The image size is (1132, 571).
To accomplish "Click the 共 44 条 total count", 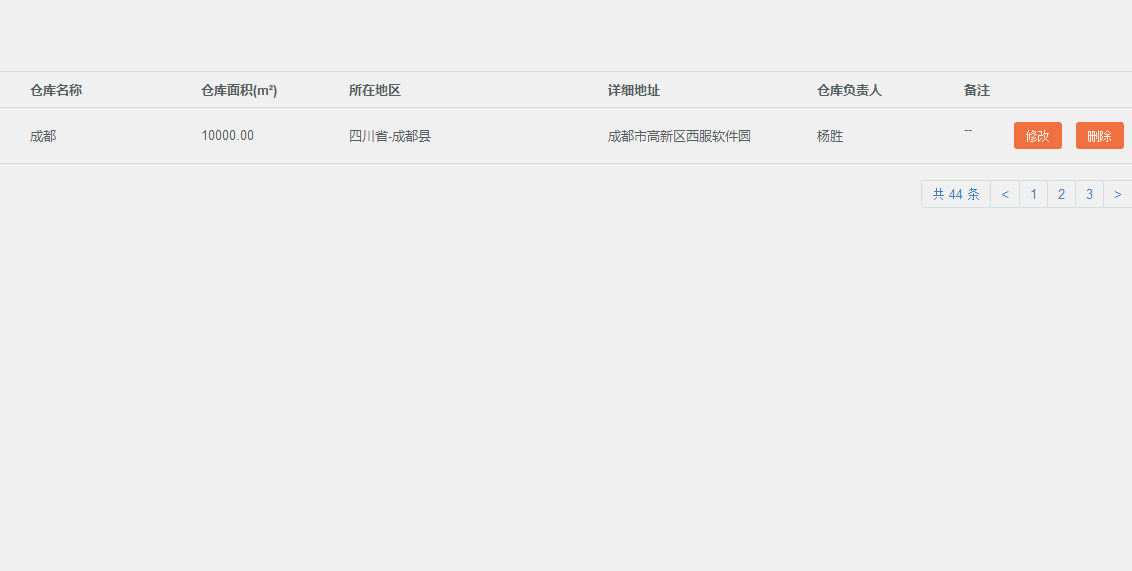I will pyautogui.click(x=956, y=194).
